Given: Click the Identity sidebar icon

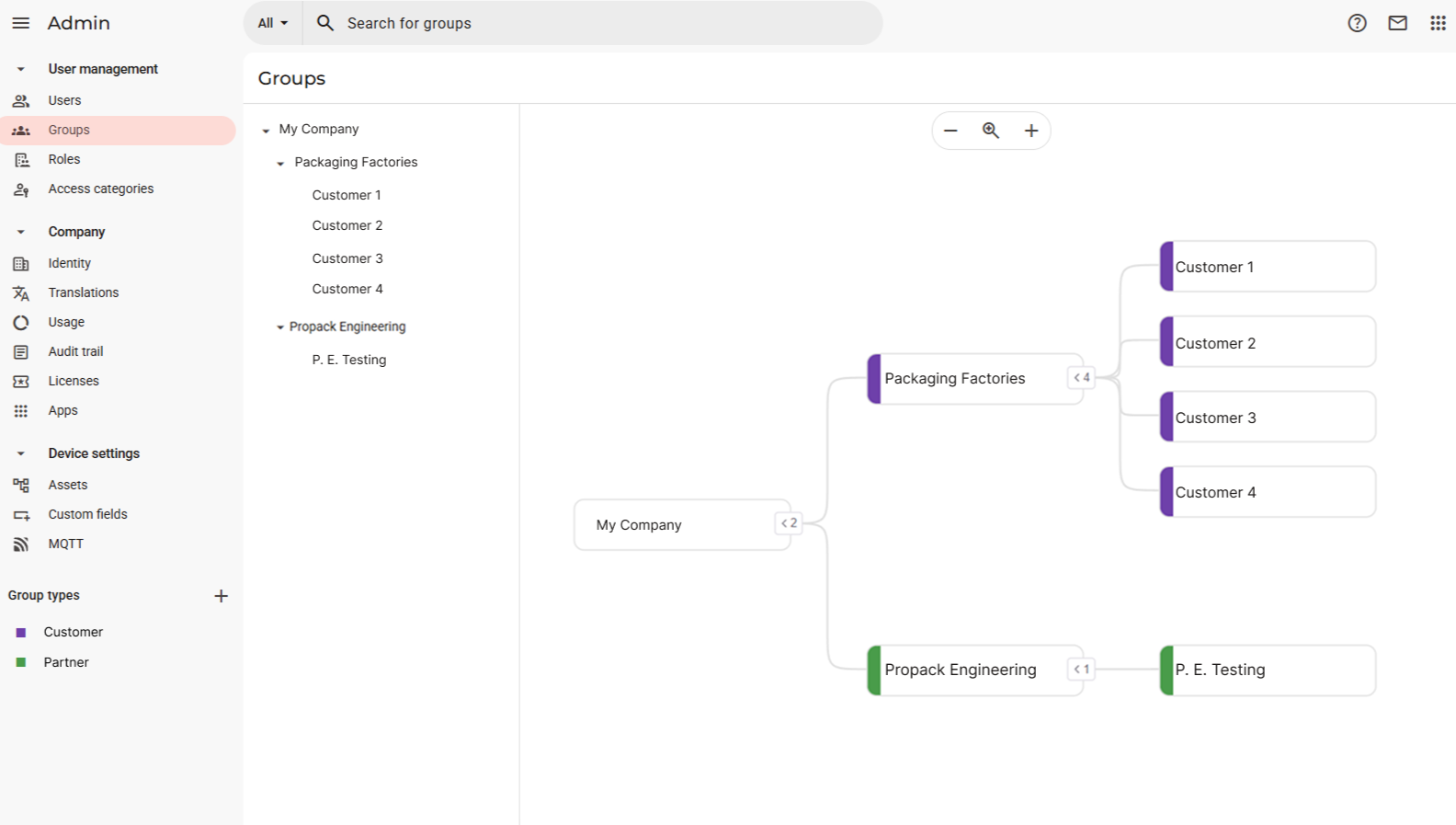Looking at the screenshot, I should [21, 263].
